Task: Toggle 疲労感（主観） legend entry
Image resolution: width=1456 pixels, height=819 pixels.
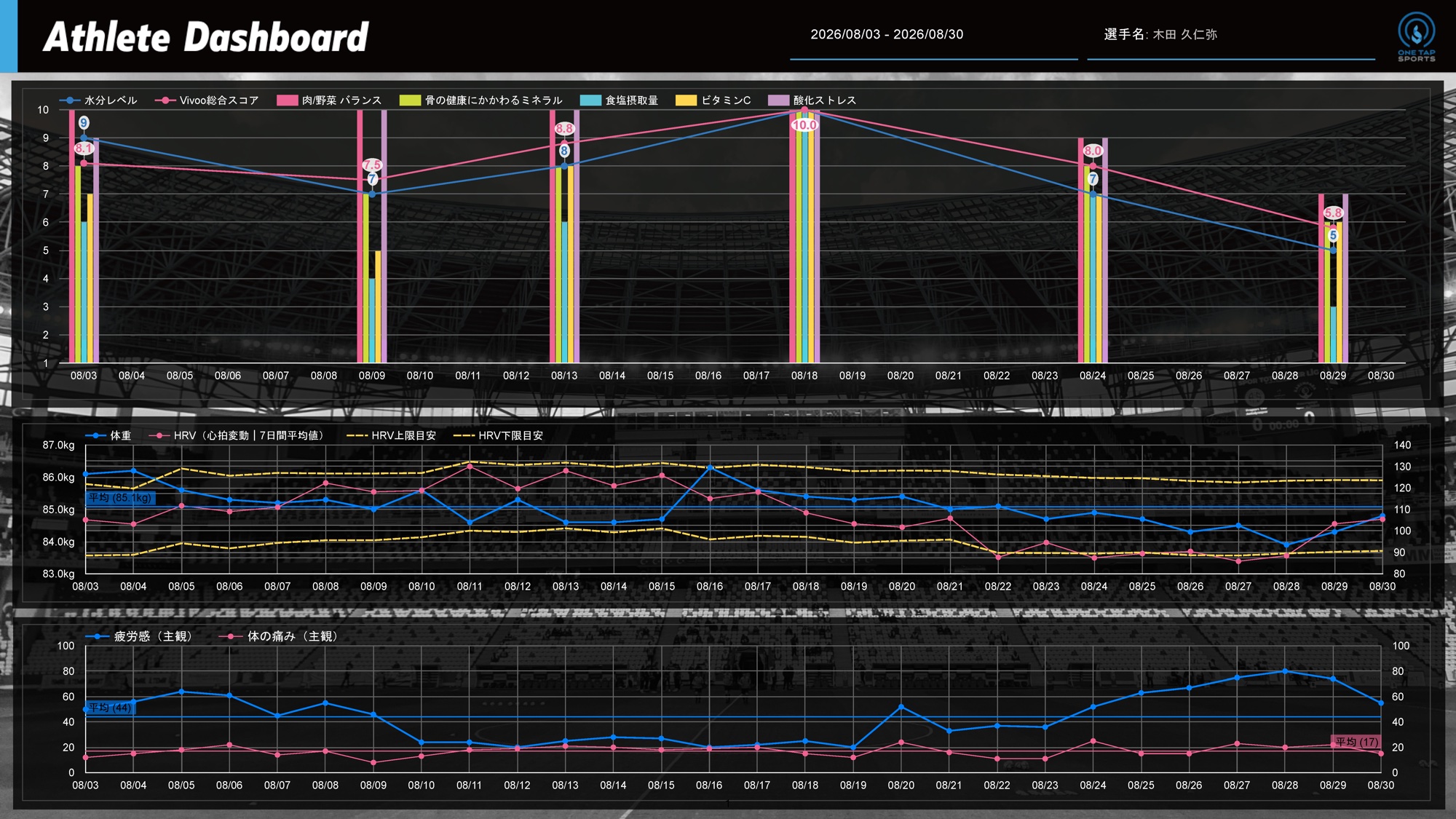Action: tap(141, 636)
